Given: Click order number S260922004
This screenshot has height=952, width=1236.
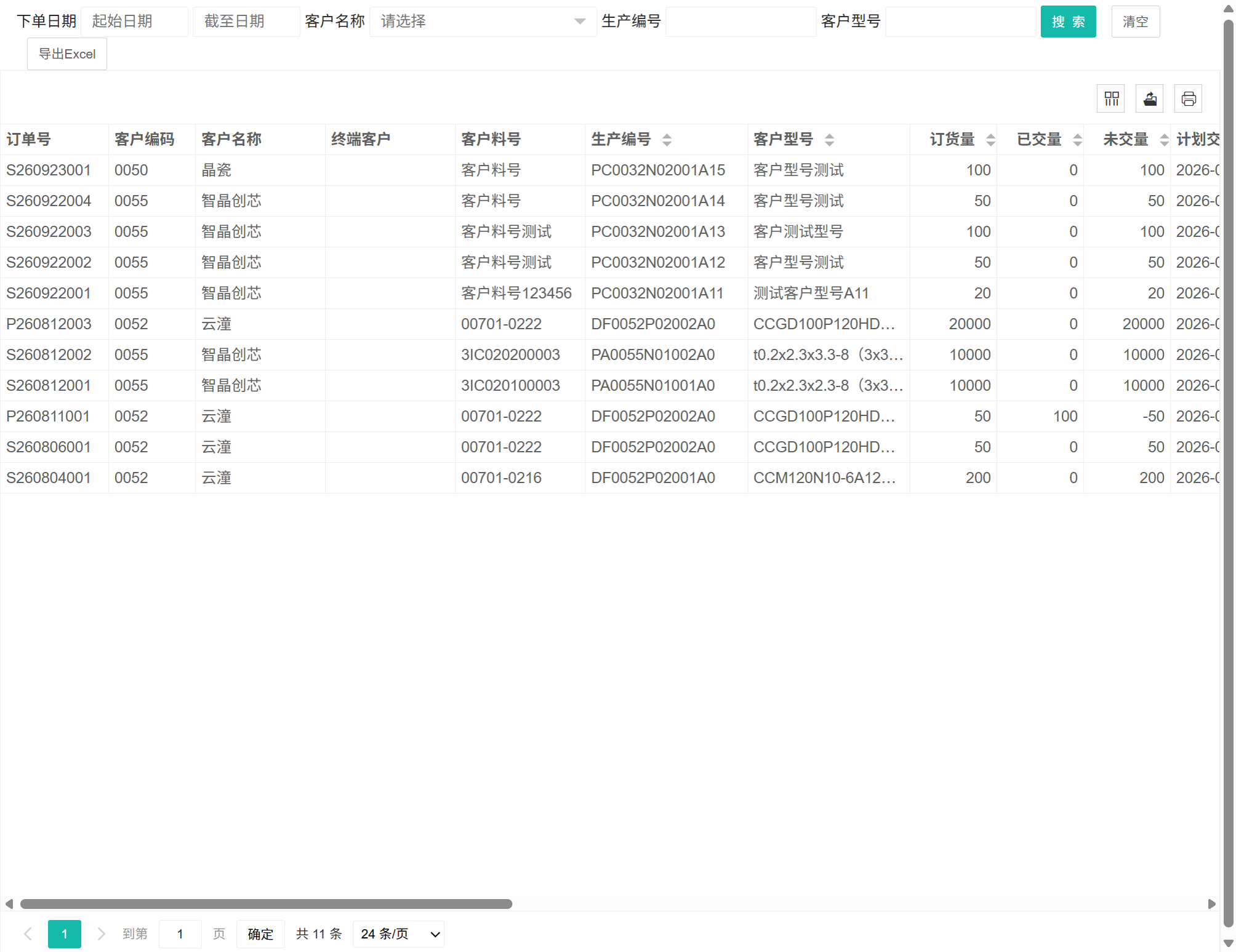Looking at the screenshot, I should tap(49, 201).
